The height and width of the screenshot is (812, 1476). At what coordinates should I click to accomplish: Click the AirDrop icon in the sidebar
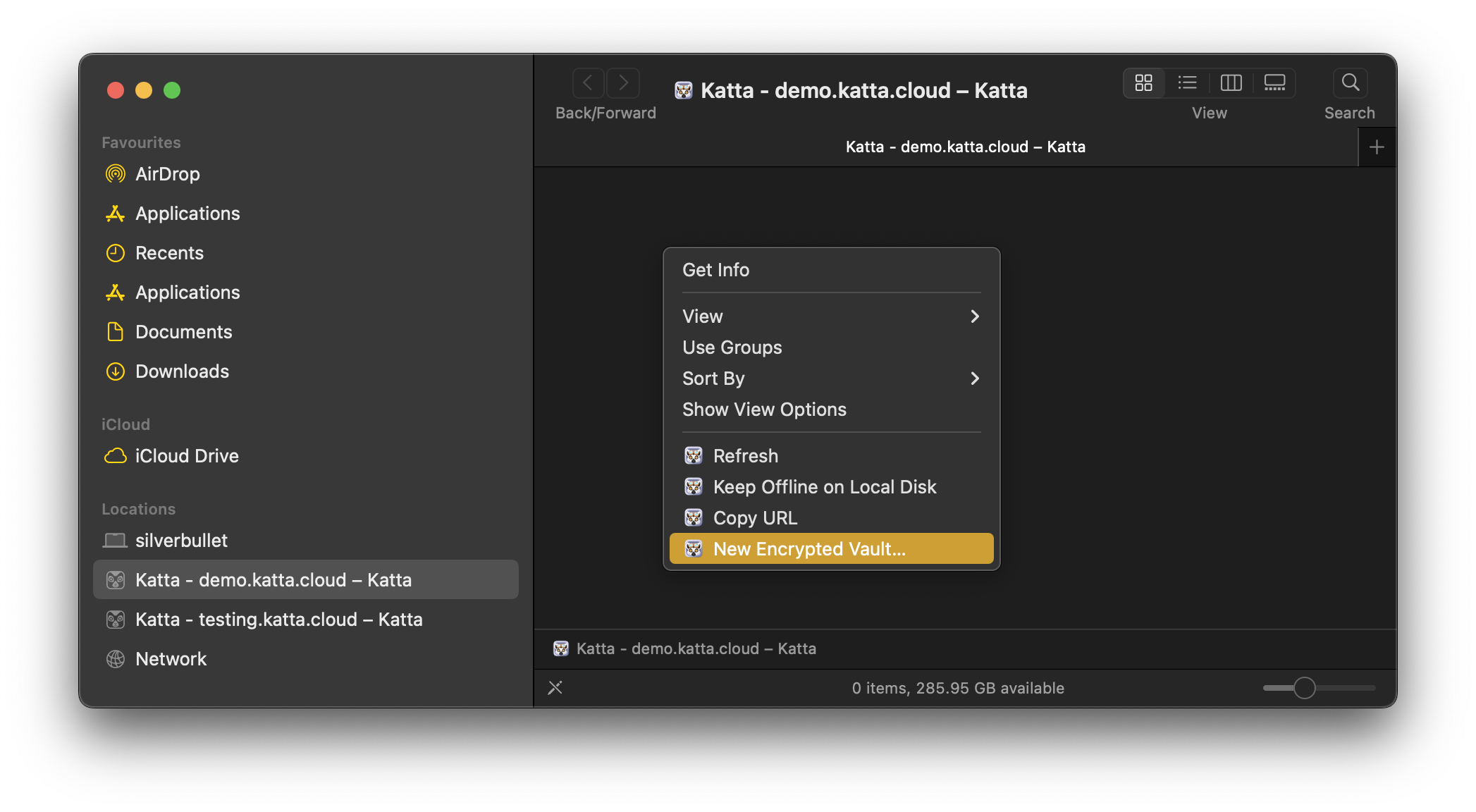115,174
